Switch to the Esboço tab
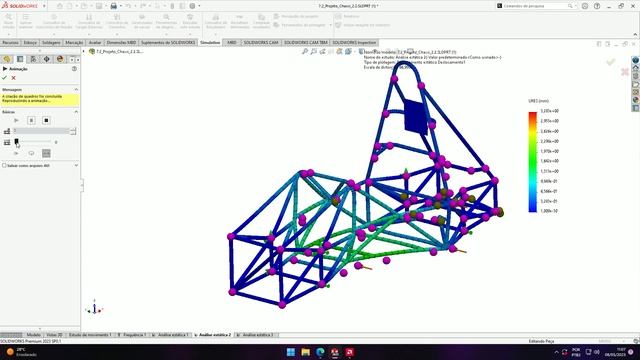 (30, 42)
